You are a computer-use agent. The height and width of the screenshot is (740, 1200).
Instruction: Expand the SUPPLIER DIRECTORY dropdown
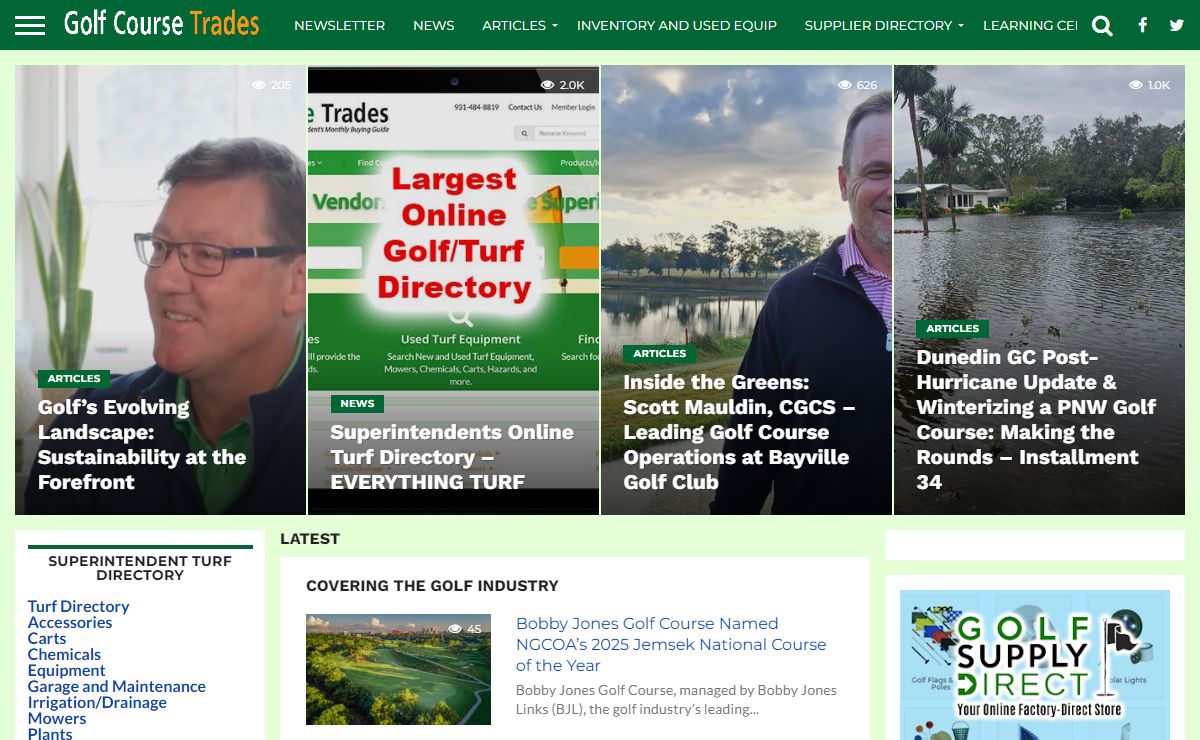(x=884, y=25)
